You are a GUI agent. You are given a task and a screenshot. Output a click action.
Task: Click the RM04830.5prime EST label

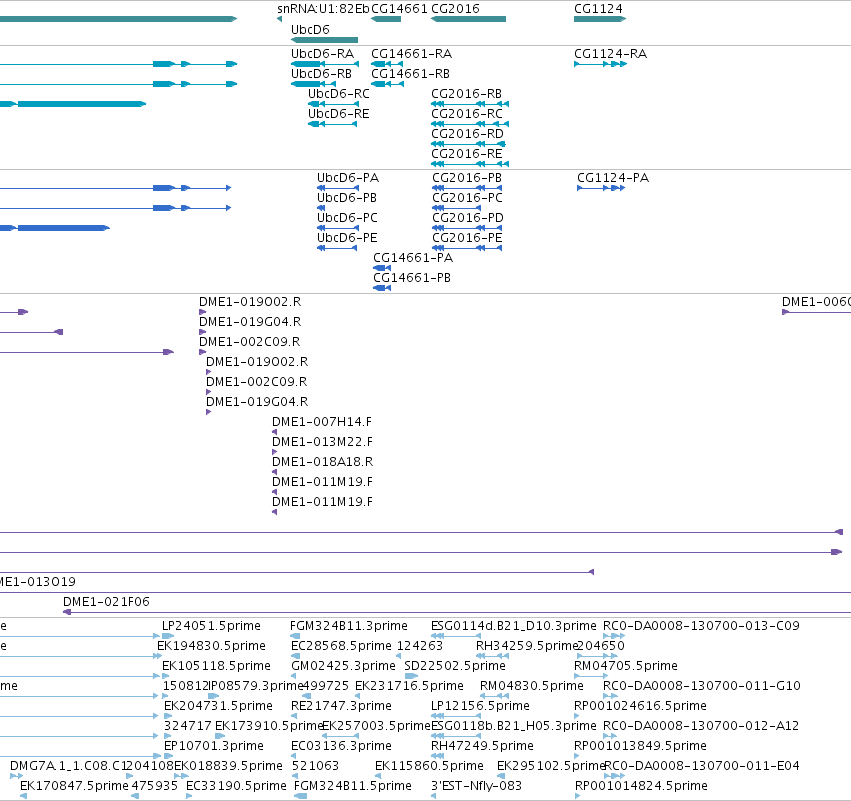[532, 686]
